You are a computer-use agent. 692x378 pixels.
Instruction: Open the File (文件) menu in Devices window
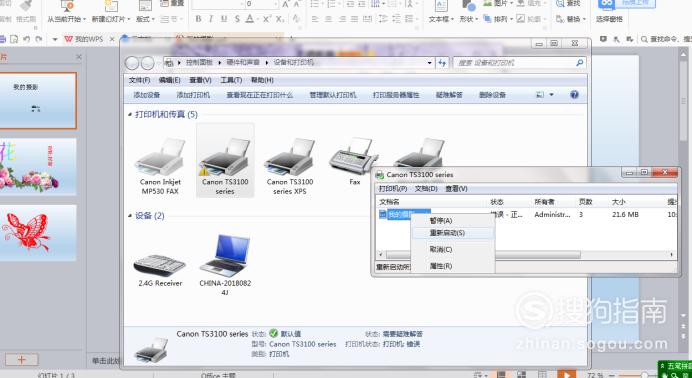pos(139,80)
